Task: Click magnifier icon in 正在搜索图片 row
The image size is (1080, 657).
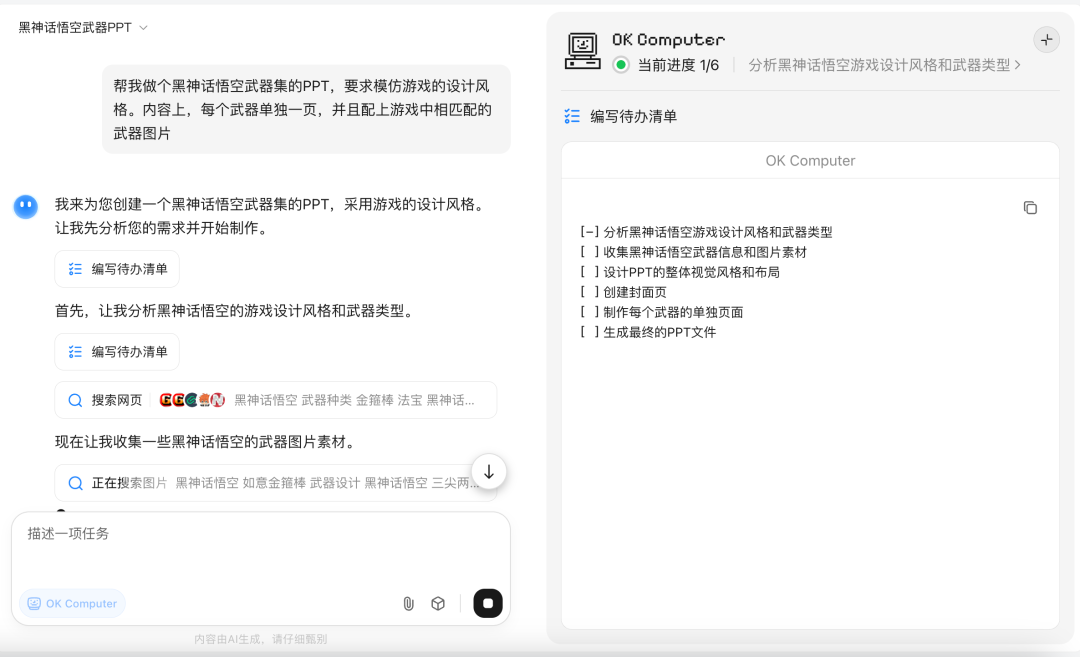Action: pos(75,483)
